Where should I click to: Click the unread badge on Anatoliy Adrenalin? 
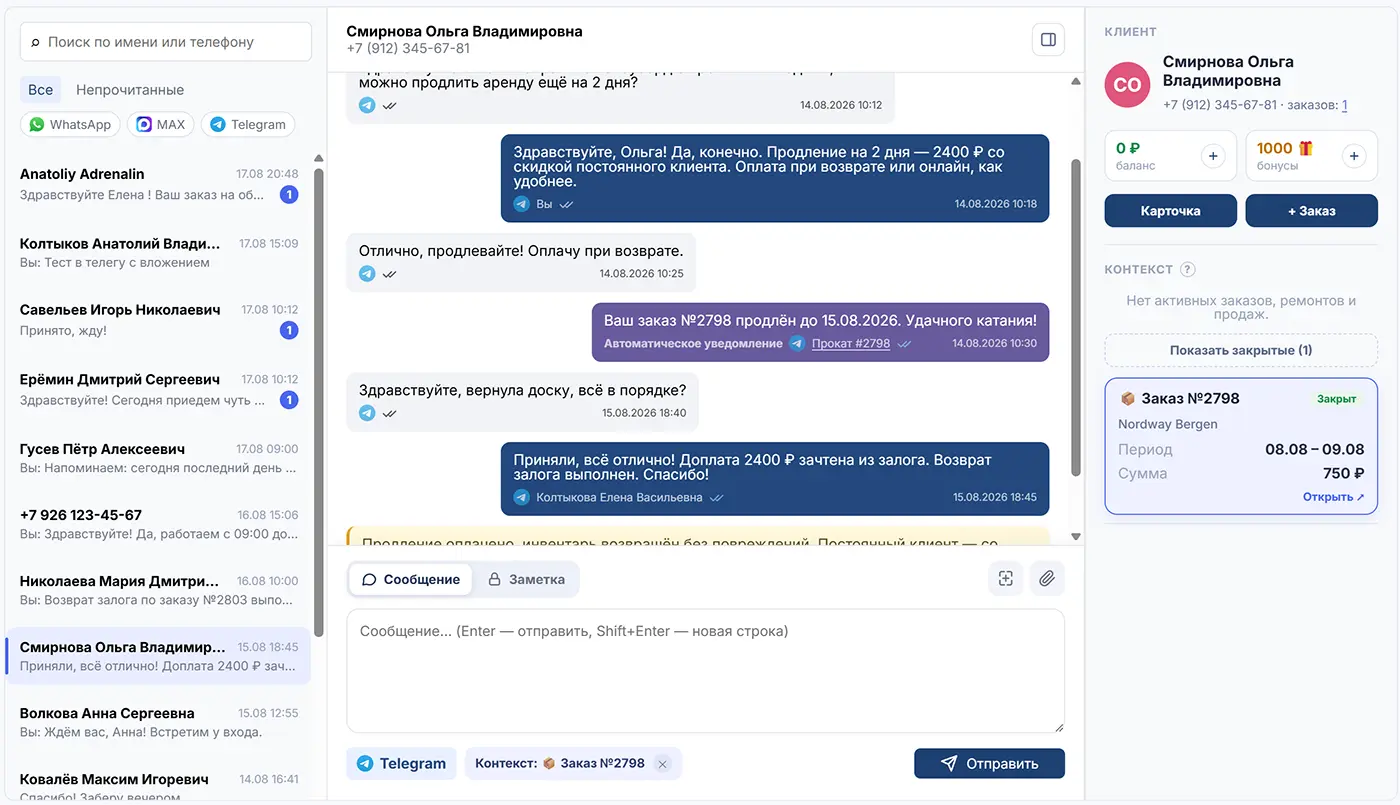(289, 195)
